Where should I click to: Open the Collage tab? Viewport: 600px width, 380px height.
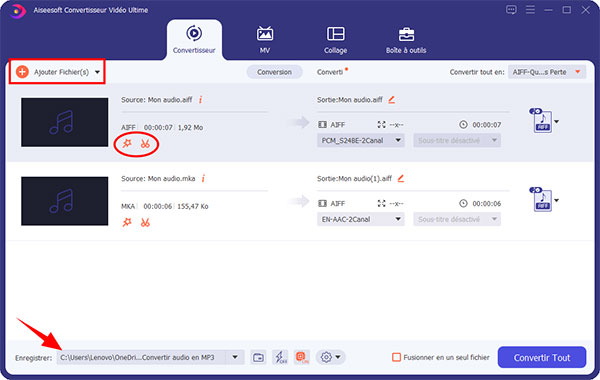[x=336, y=40]
